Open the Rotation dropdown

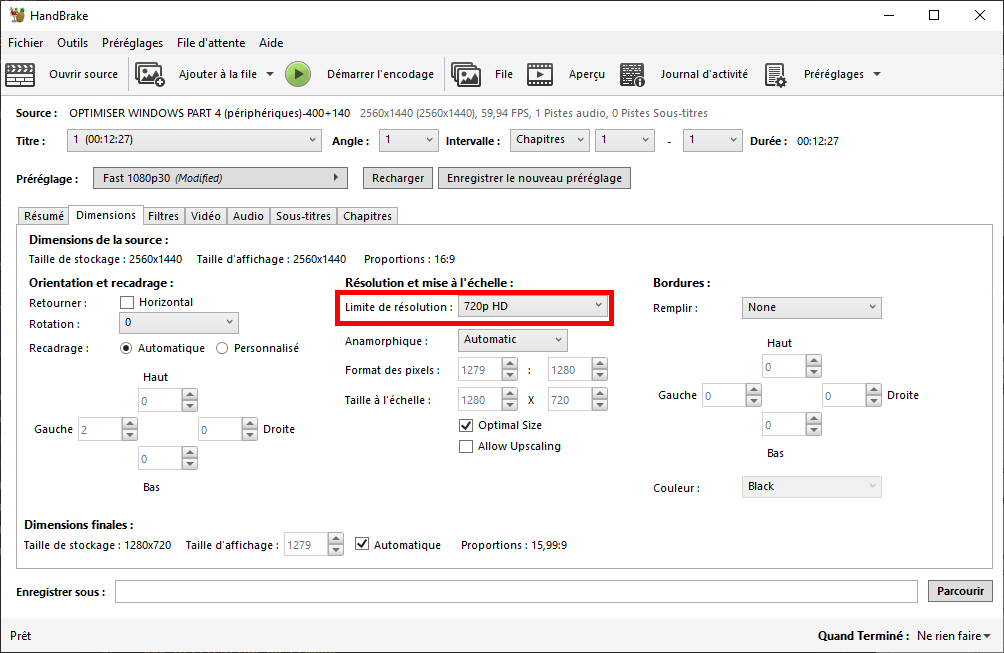pos(179,323)
